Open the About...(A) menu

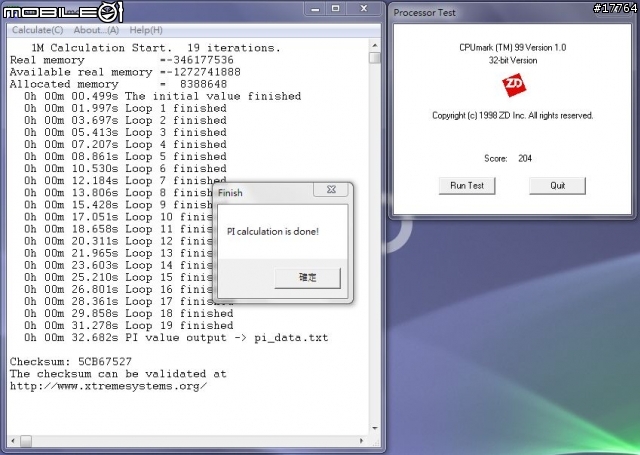96,30
